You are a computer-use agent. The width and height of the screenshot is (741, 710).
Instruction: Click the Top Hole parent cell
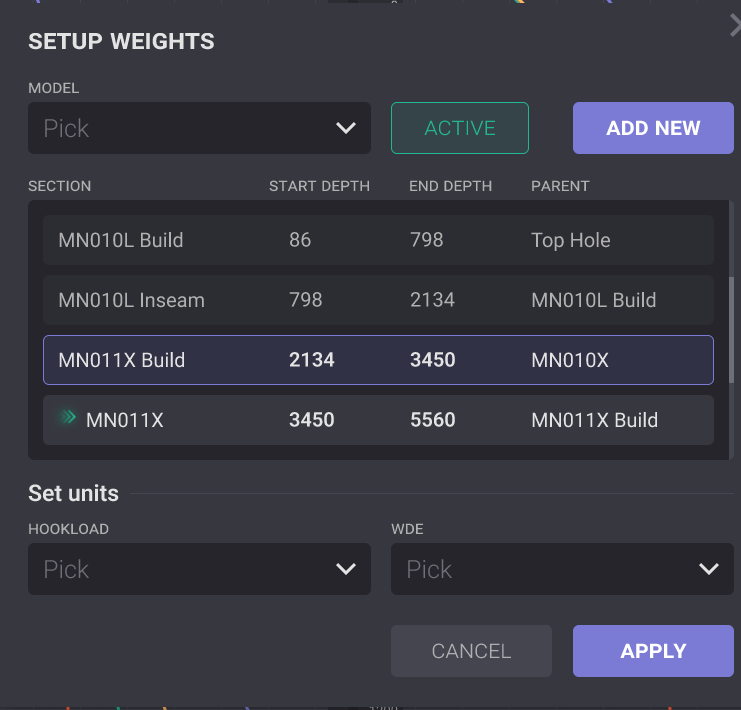point(571,240)
